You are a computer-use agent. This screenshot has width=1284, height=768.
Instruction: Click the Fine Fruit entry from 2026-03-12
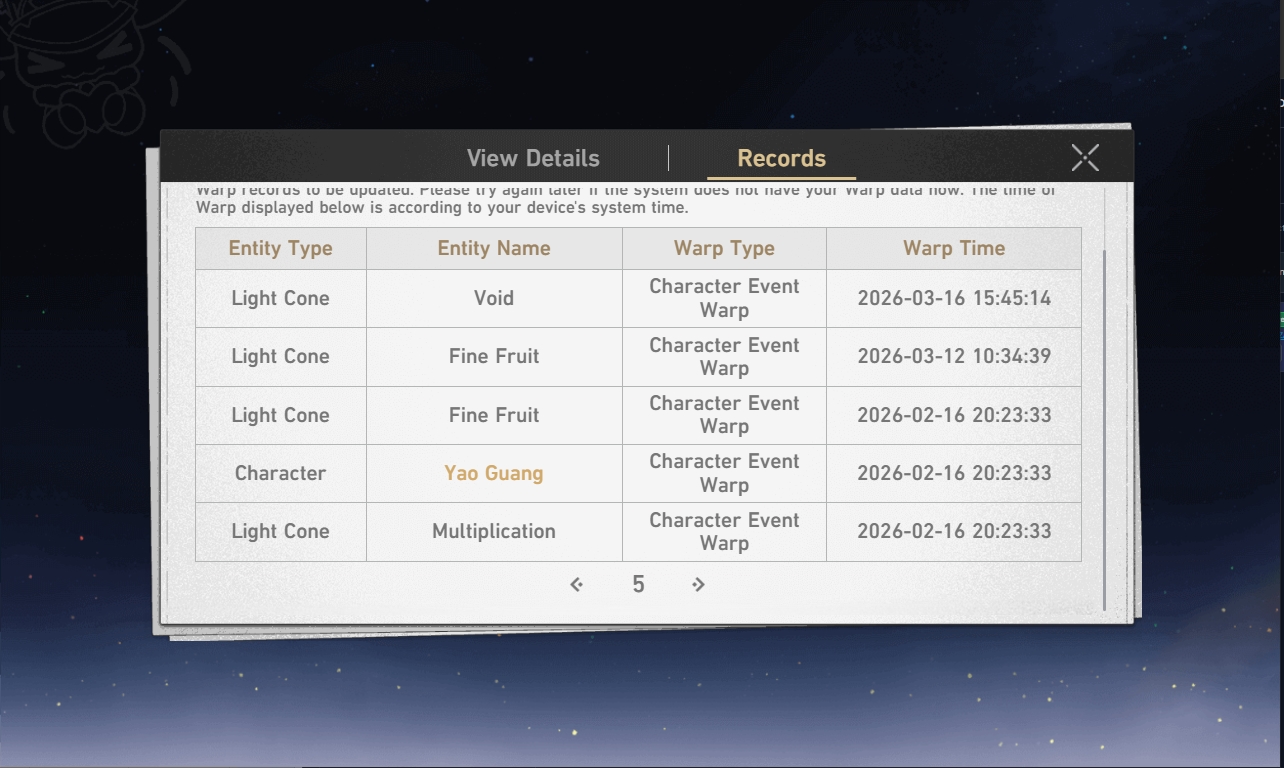(494, 356)
